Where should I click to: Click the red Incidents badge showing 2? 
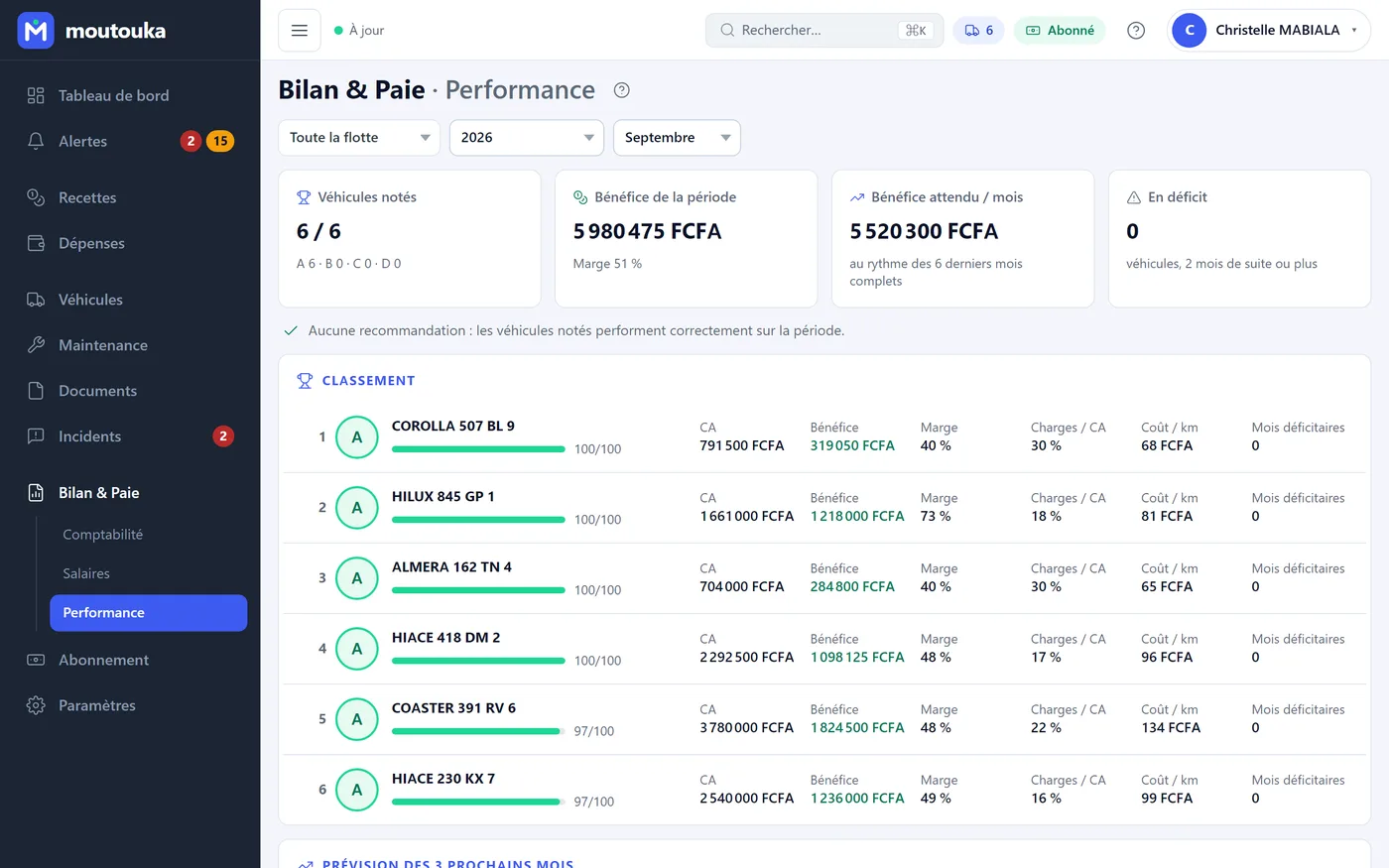coord(223,436)
